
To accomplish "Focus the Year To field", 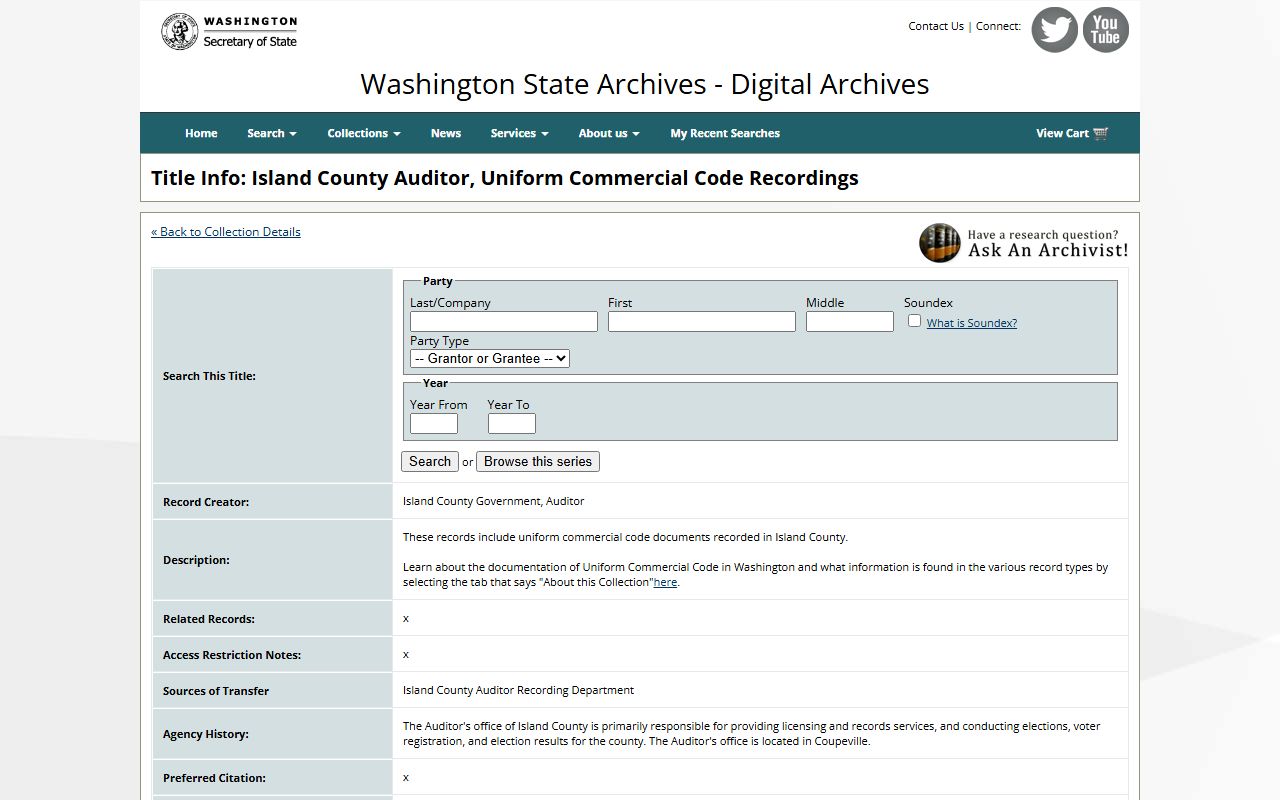I will tap(512, 423).
